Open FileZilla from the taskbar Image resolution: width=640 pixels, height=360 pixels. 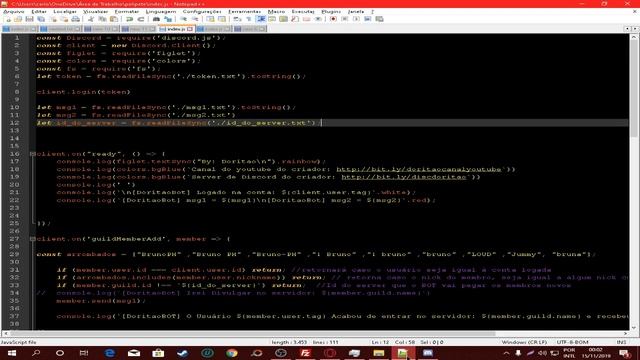tap(305, 353)
